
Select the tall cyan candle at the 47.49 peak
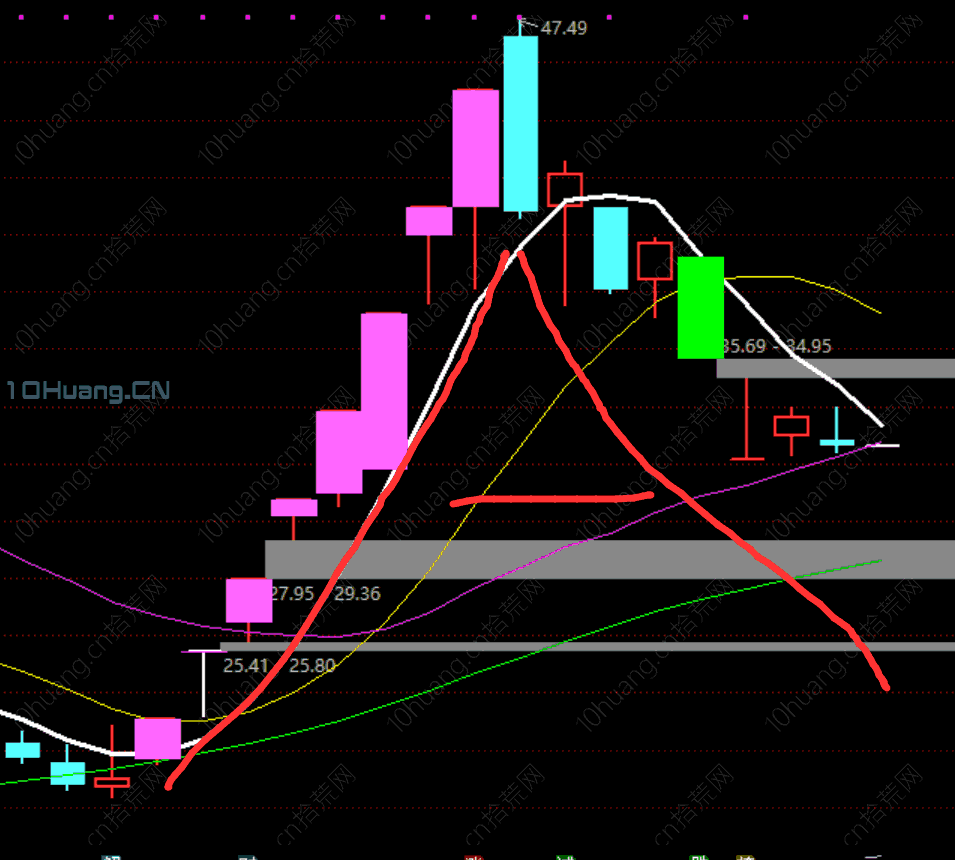[x=520, y=122]
